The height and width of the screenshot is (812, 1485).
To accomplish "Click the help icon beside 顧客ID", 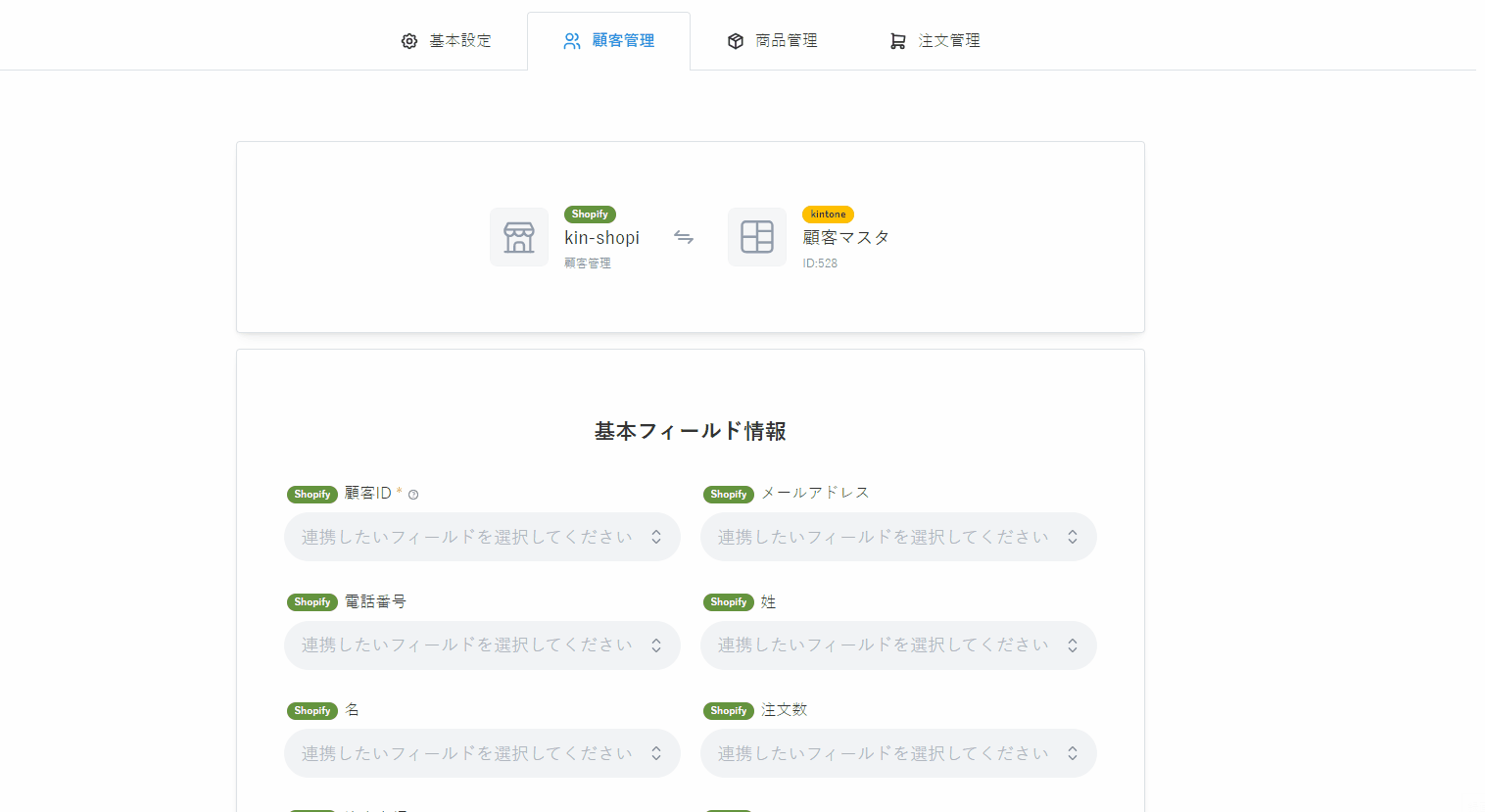I will click(x=413, y=495).
